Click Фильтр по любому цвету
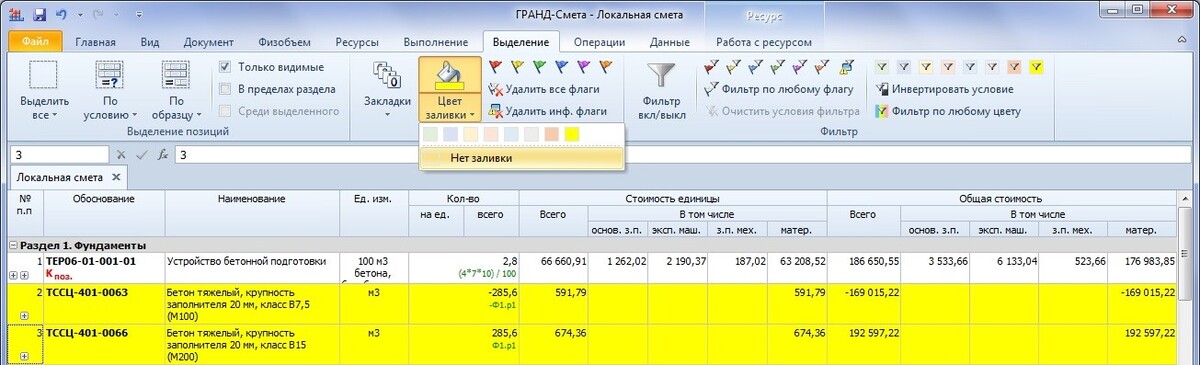The image size is (1200, 365). click(949, 111)
